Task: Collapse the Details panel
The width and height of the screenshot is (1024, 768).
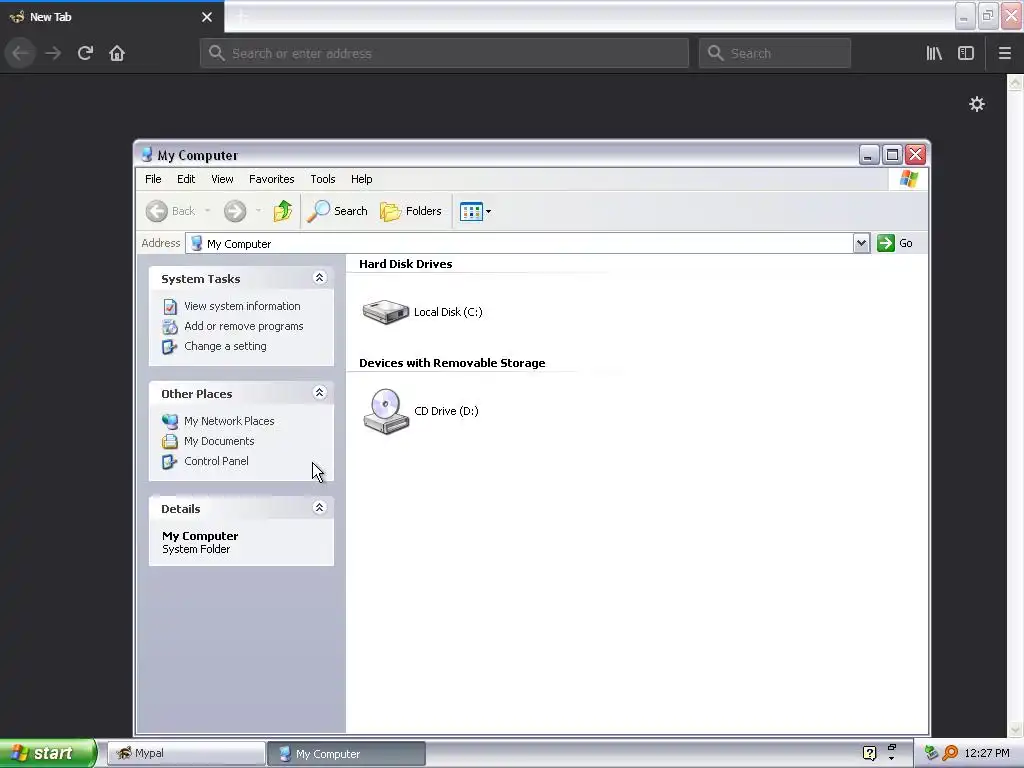Action: click(x=319, y=507)
